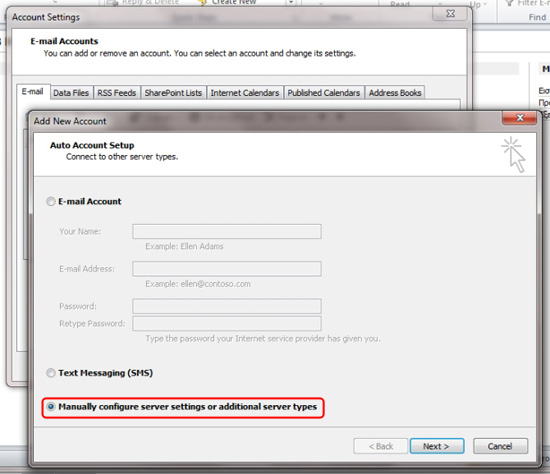Go to Published Calendars tab

coord(324,93)
